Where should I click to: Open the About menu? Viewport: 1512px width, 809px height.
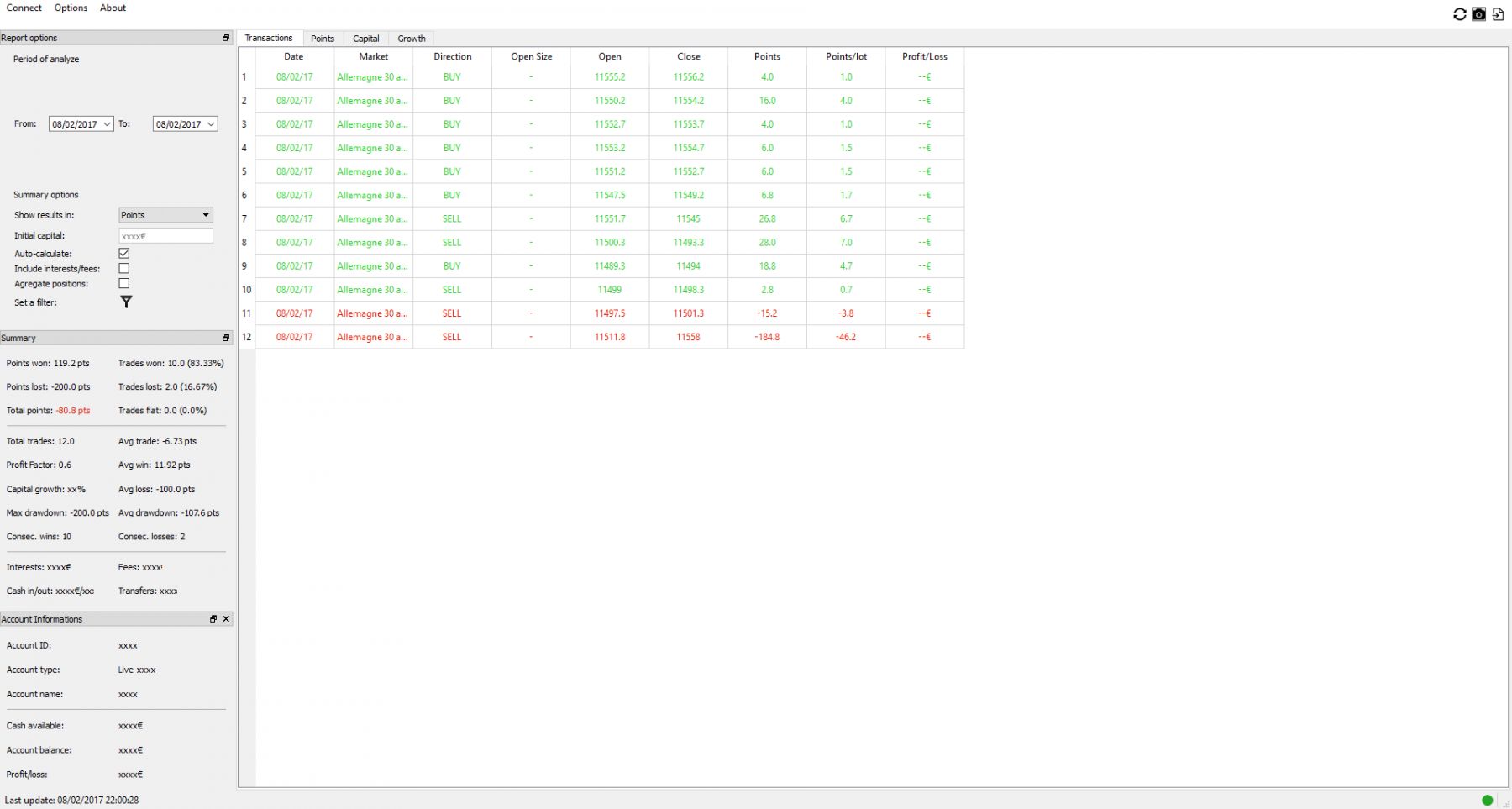[x=113, y=8]
